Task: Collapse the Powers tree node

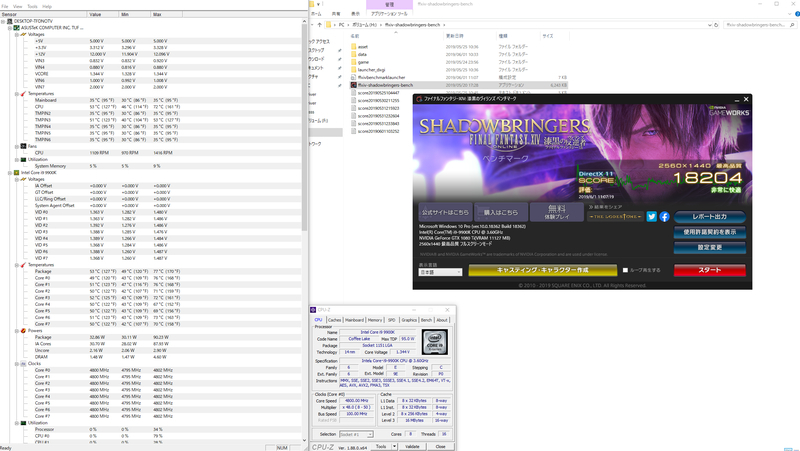Action: point(16,331)
